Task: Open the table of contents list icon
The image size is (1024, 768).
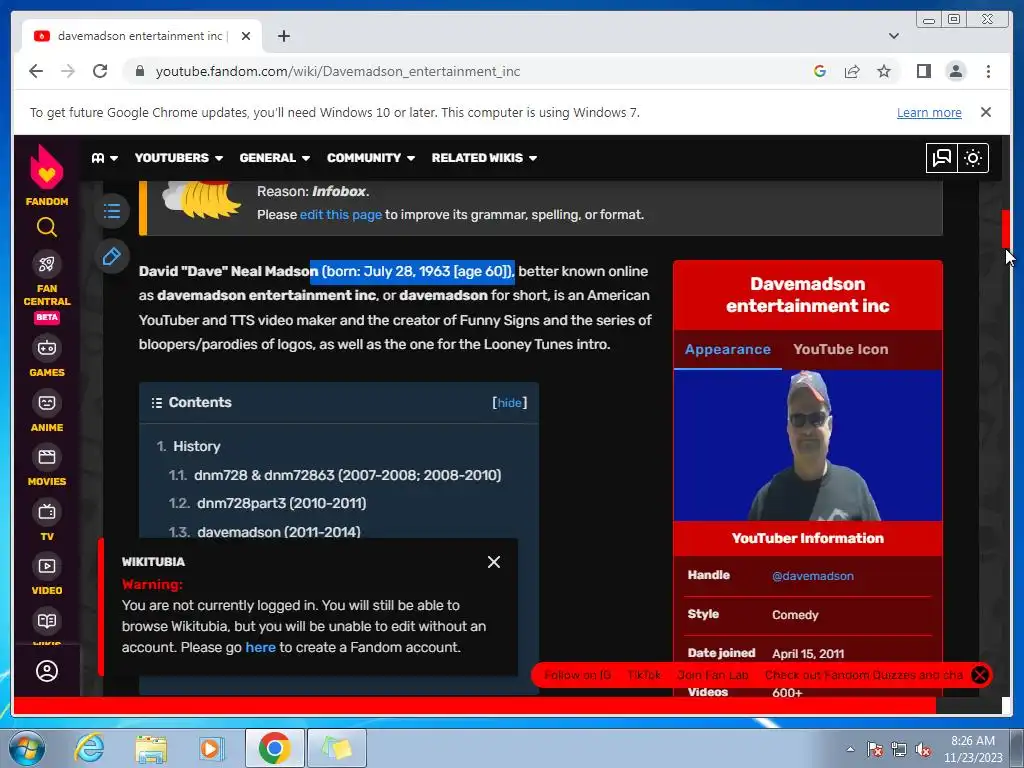Action: click(x=112, y=211)
